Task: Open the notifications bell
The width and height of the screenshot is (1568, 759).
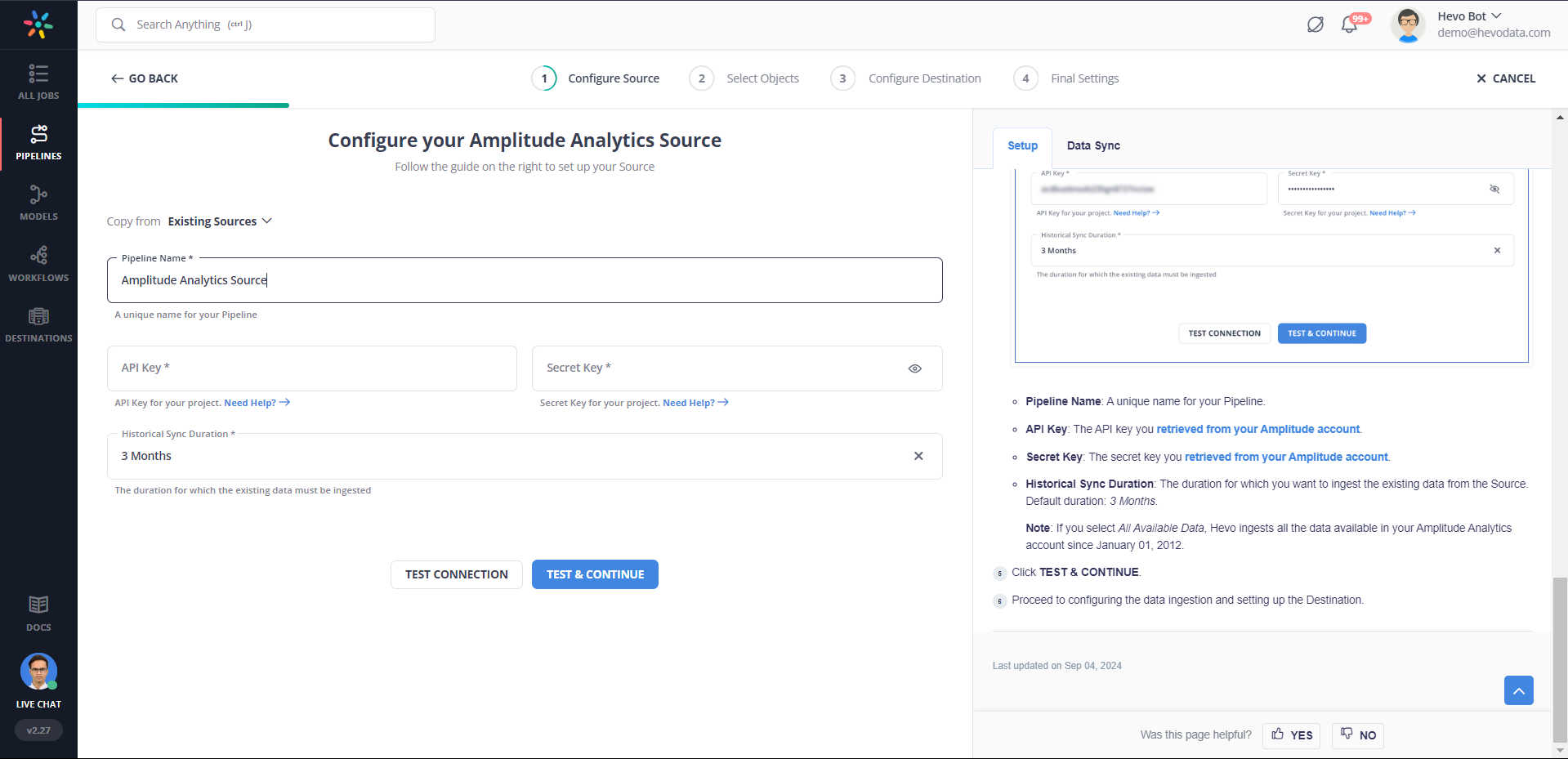Action: [1350, 25]
